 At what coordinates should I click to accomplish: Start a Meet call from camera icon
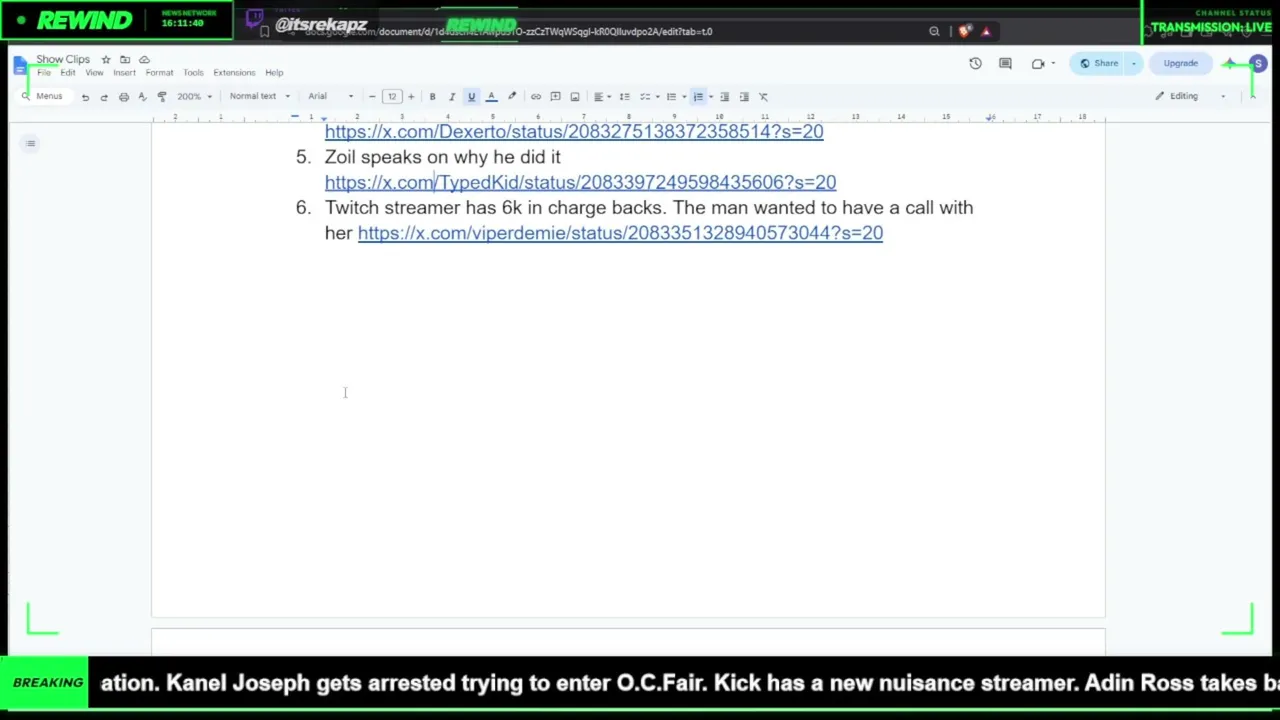[1038, 64]
